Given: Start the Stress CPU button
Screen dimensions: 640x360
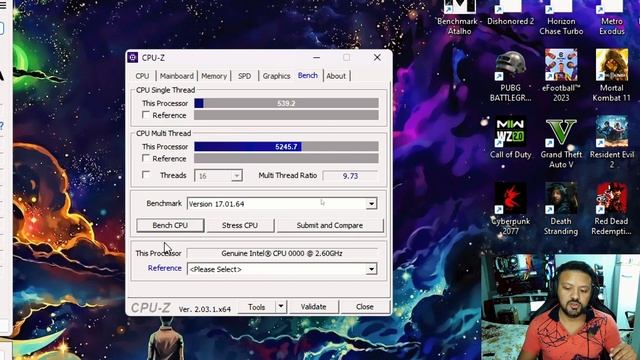Looking at the screenshot, I should point(240,225).
